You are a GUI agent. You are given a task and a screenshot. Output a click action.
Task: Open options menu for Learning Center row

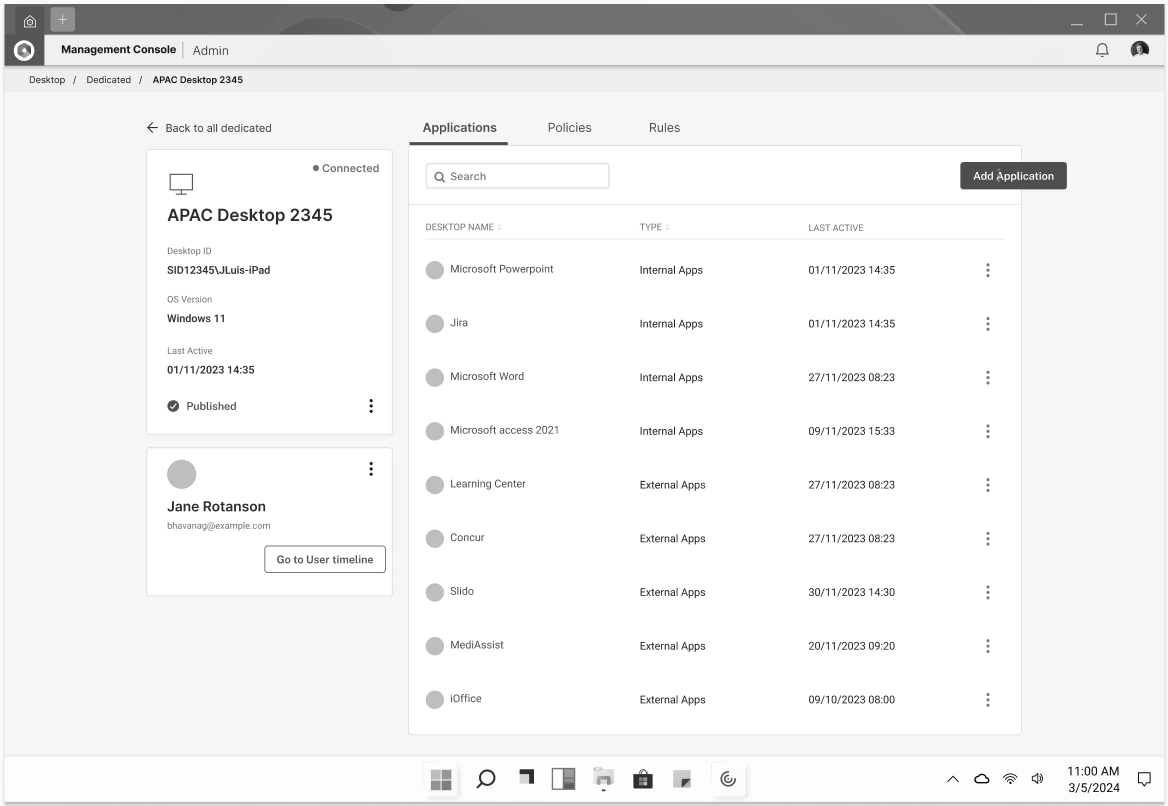point(988,485)
